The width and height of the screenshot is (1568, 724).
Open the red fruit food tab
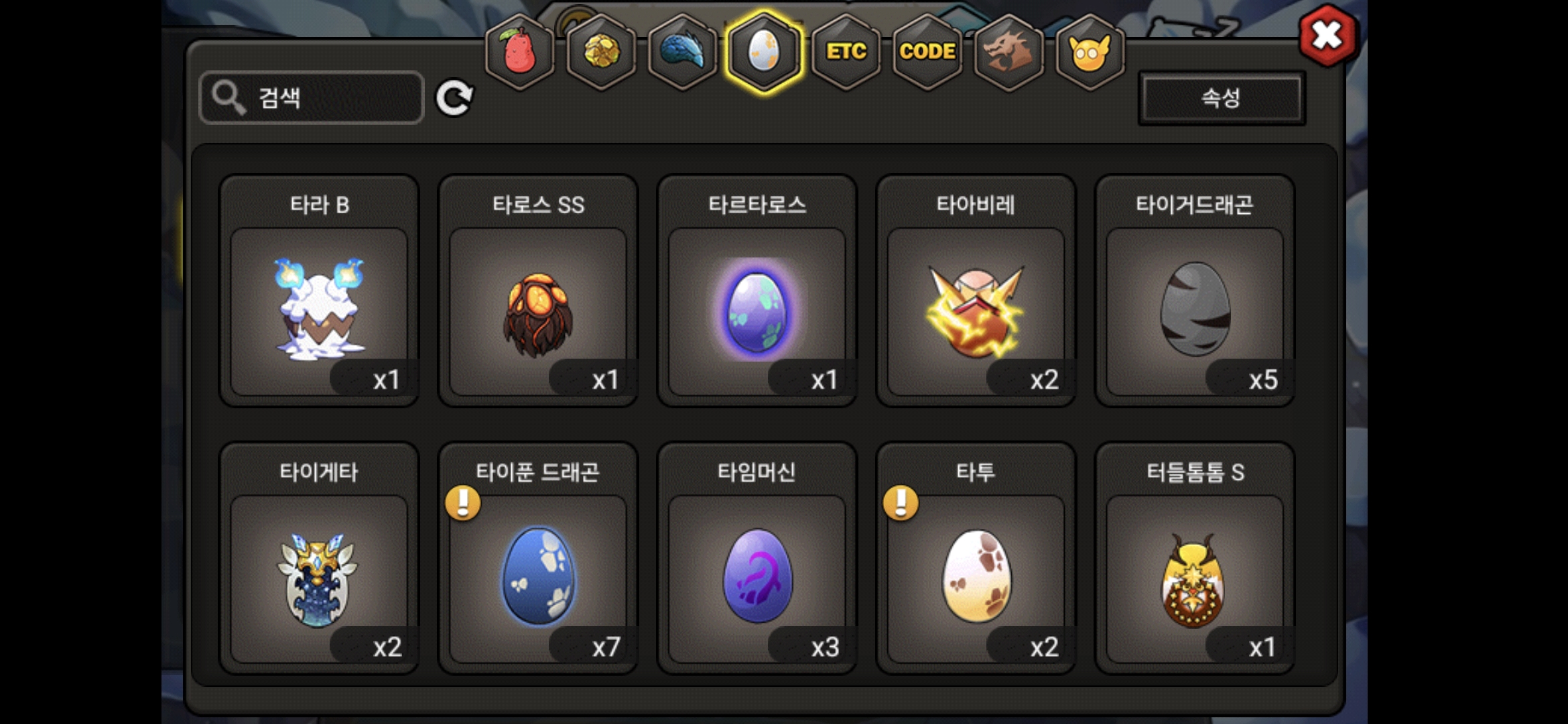tap(519, 52)
